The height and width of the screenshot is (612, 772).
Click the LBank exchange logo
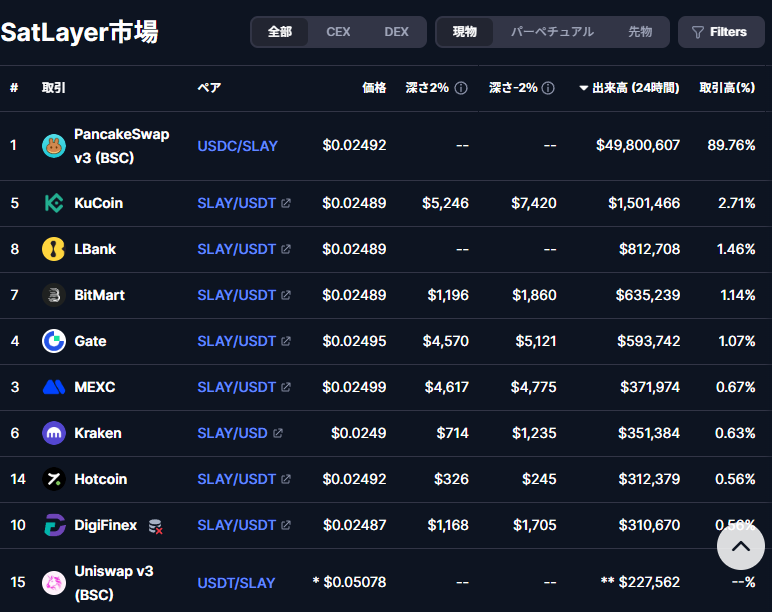tap(54, 249)
